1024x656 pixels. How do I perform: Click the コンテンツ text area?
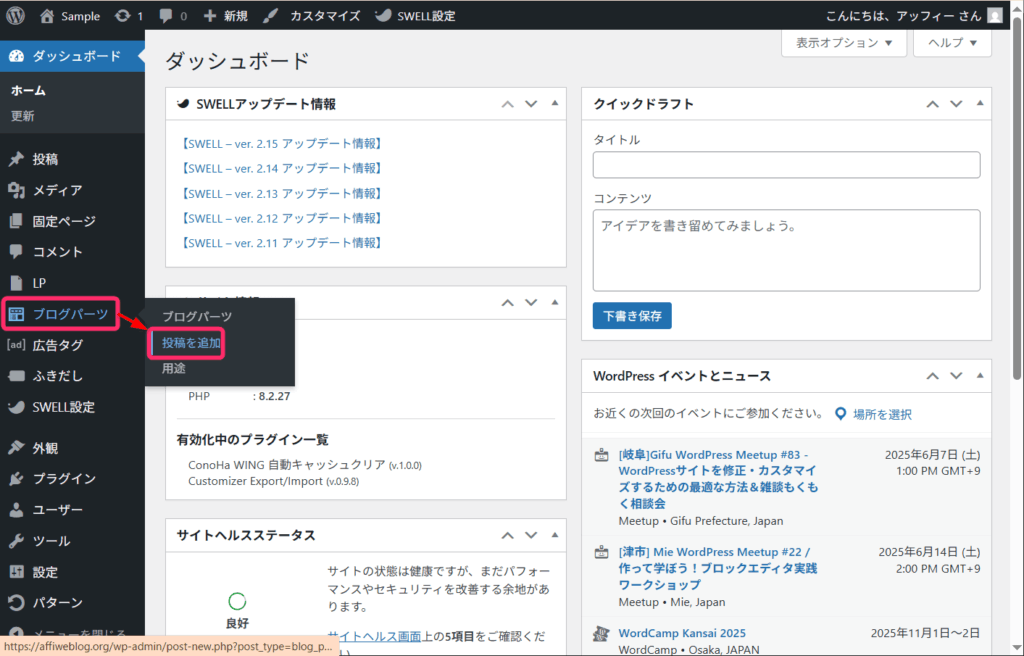click(x=786, y=250)
